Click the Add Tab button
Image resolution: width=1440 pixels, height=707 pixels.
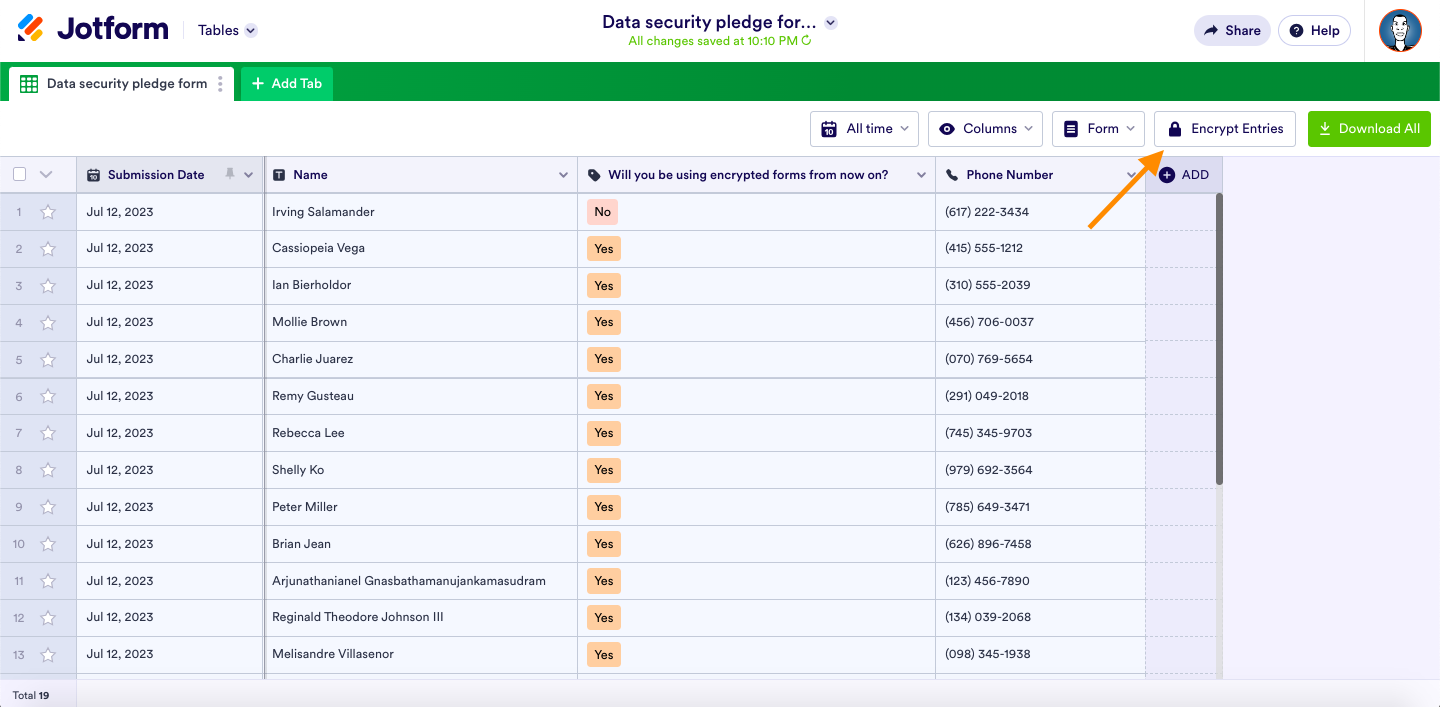pos(287,84)
